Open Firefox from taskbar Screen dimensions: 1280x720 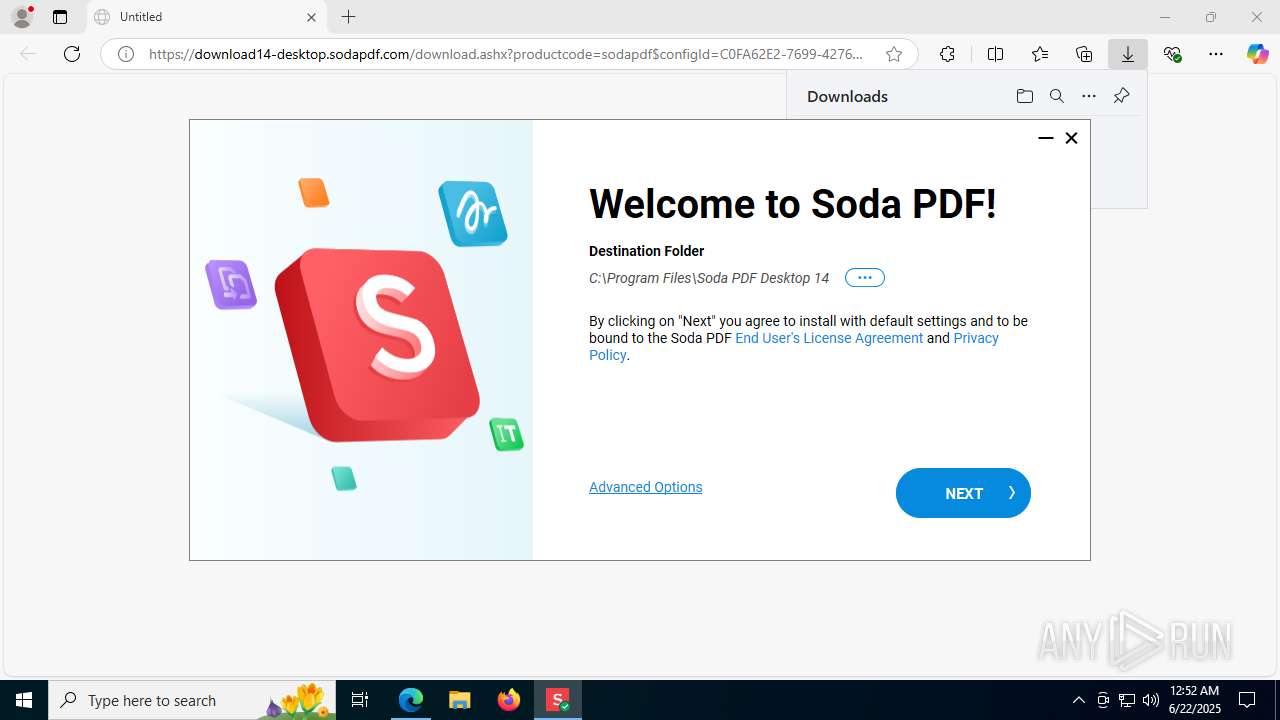pos(508,700)
